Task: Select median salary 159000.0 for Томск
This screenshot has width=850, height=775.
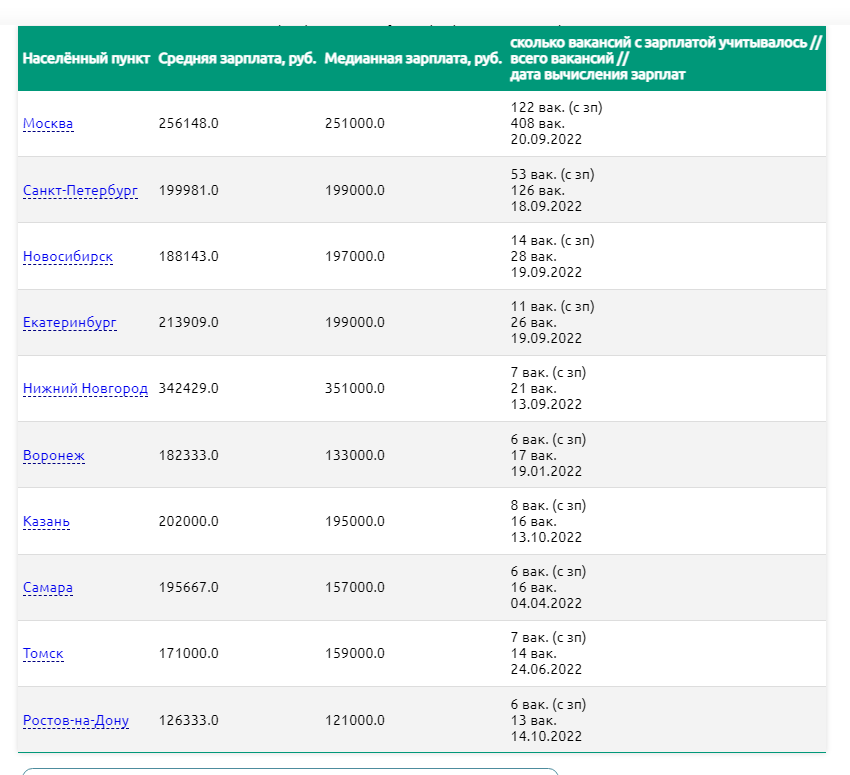Action: [x=355, y=654]
